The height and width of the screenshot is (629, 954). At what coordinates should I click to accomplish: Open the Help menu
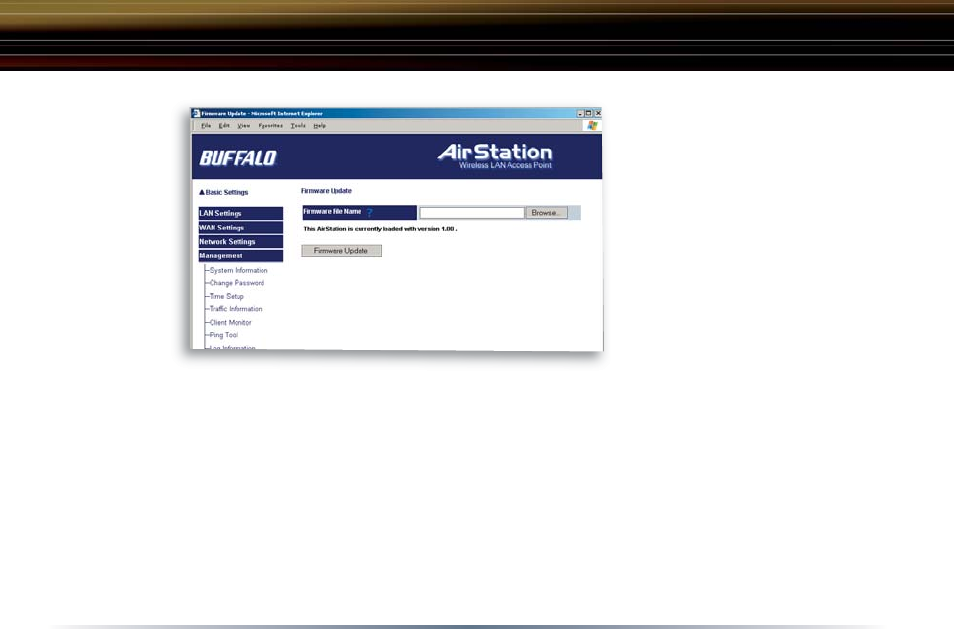(x=319, y=125)
